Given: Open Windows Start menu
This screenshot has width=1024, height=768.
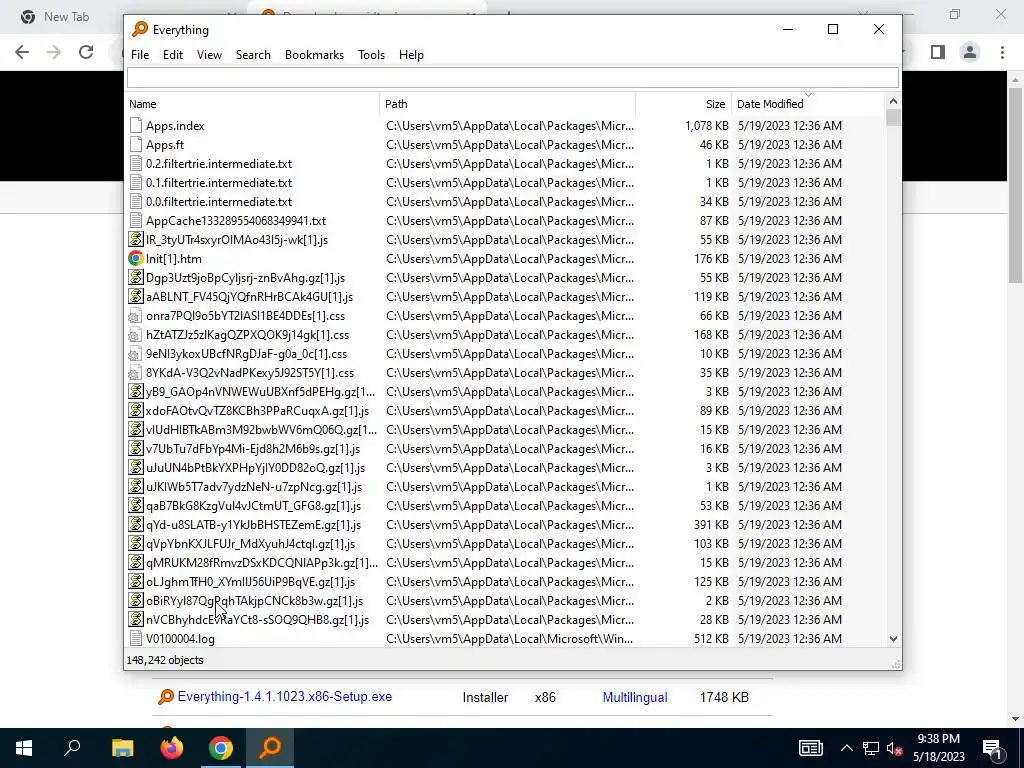Looking at the screenshot, I should tap(24, 748).
